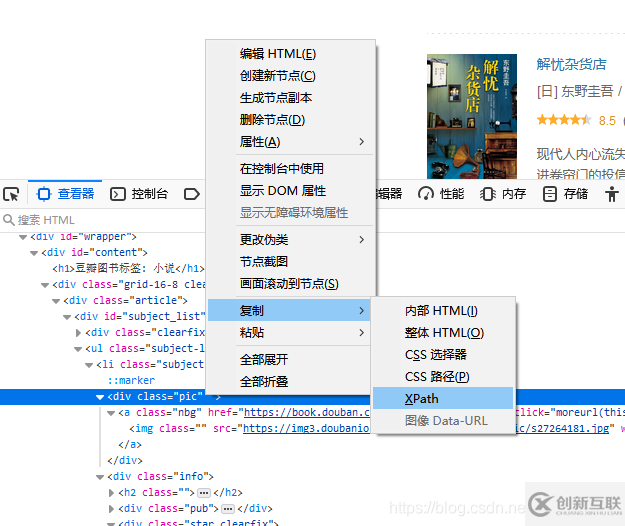Collapse the div id="wrapper" node

[x=23, y=237]
